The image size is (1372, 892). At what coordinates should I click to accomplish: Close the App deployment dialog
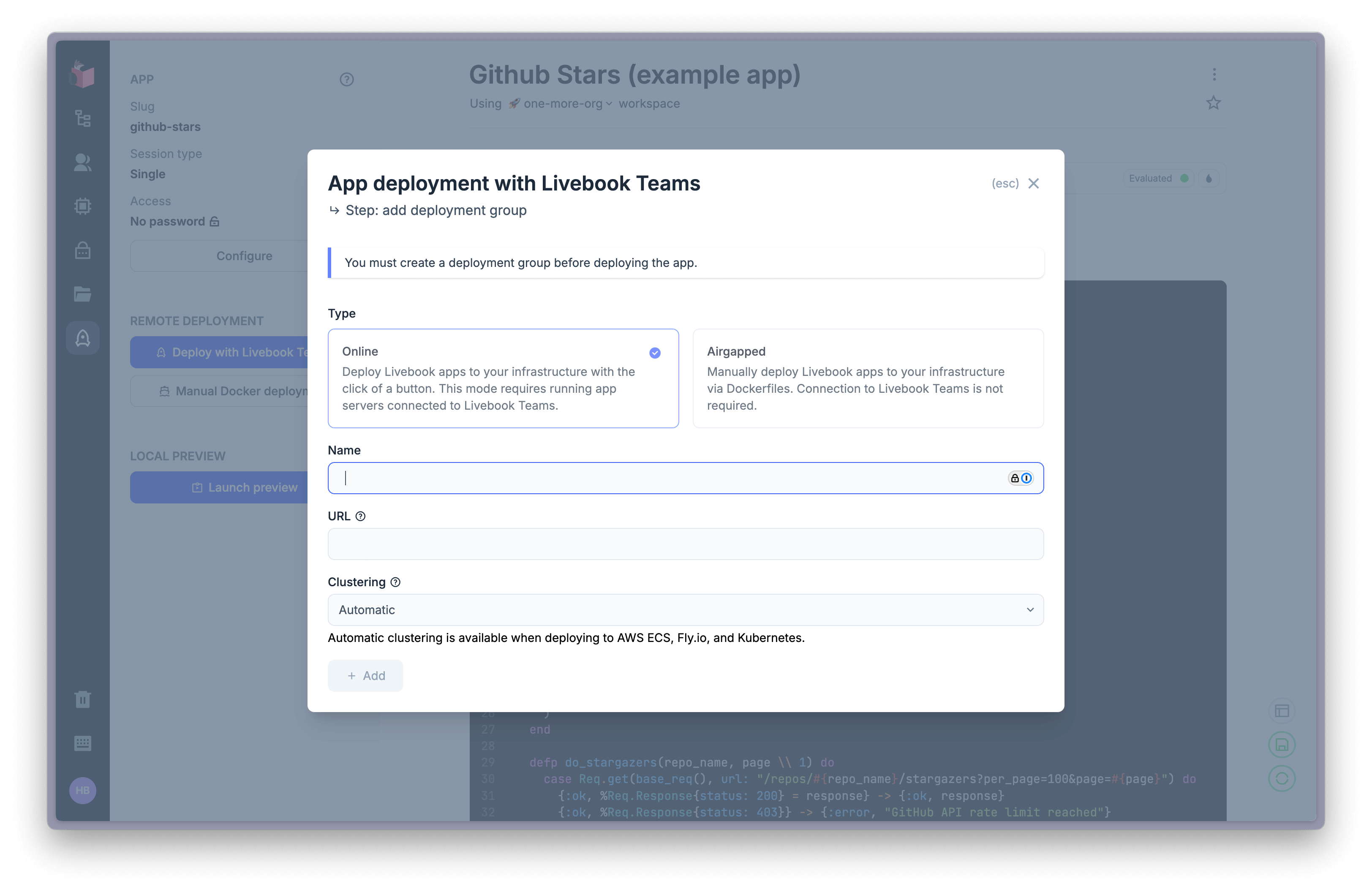[x=1034, y=183]
